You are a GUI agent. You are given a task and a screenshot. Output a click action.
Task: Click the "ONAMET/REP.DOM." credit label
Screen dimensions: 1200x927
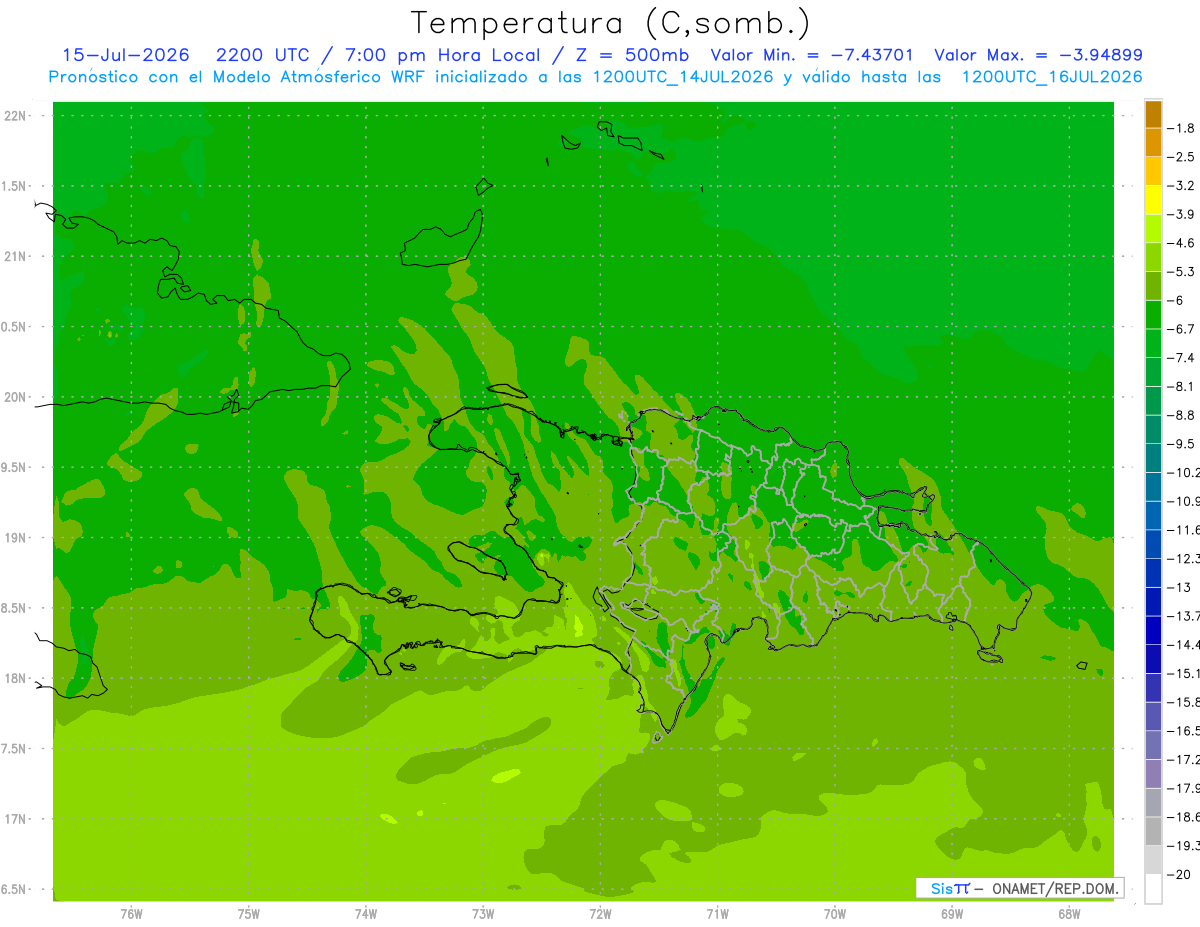pyautogui.click(x=1055, y=888)
